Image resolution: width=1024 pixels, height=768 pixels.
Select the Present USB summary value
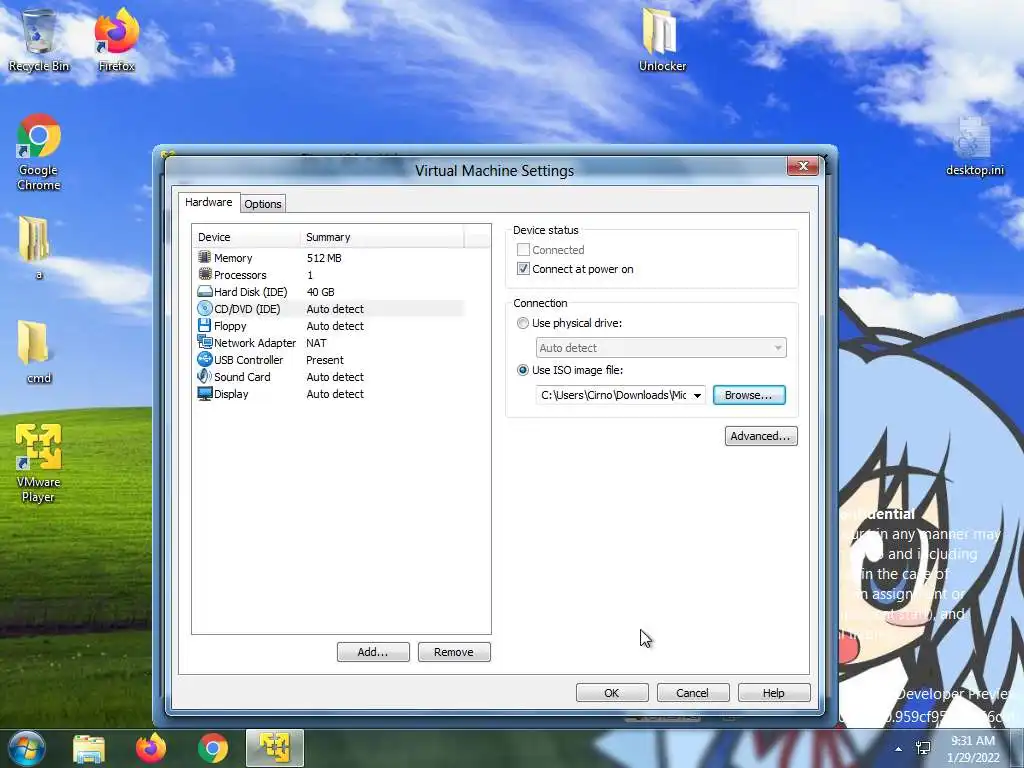(325, 360)
